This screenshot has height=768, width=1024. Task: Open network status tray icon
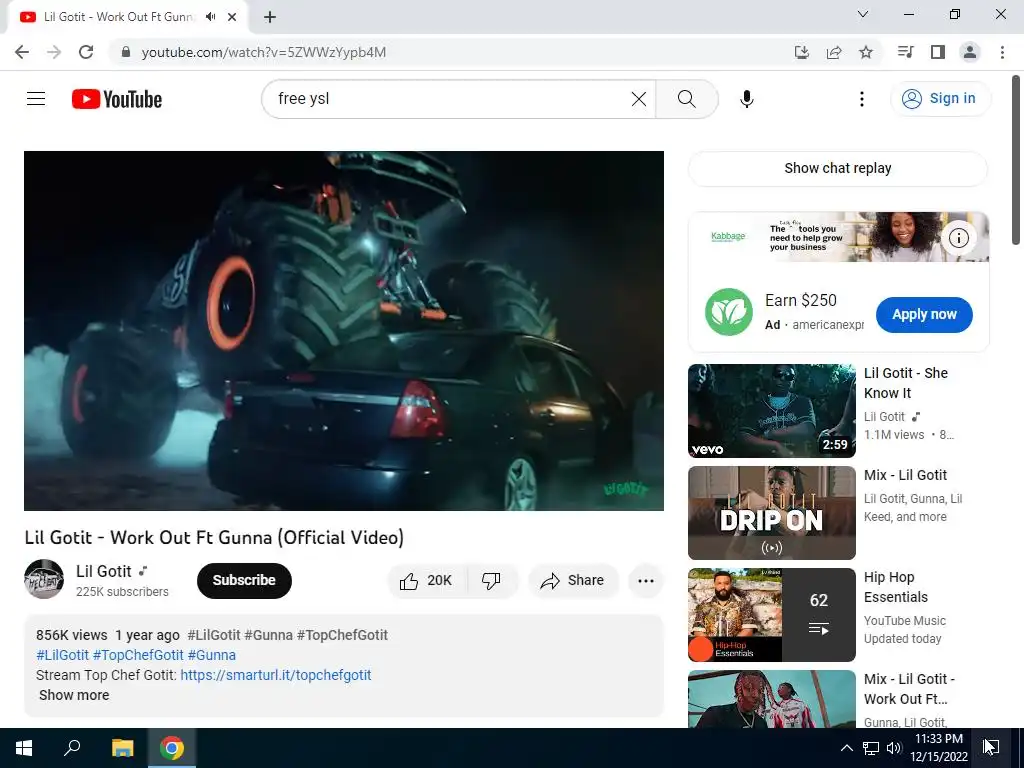click(x=871, y=748)
